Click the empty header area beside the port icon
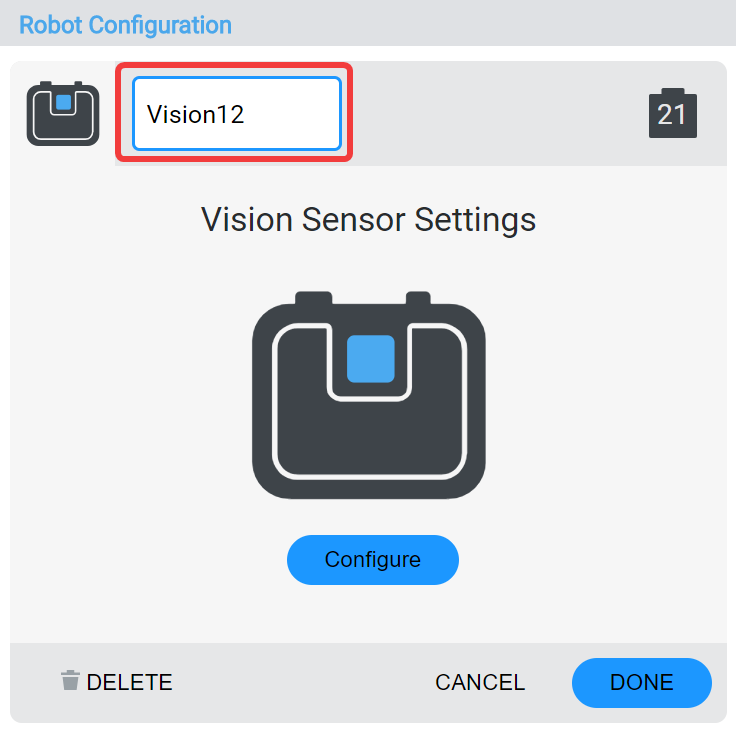 500,113
